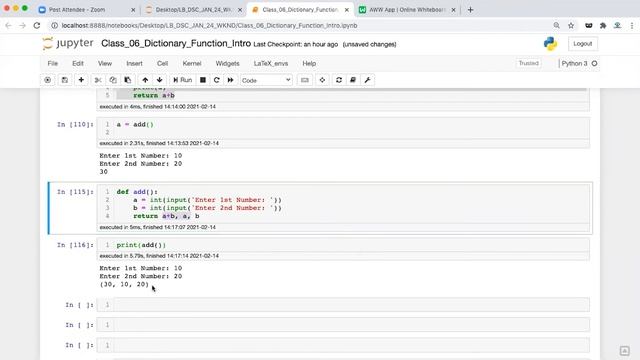Close the AWW App whiteboard tab
Screen dimensions: 640x360
(453, 10)
